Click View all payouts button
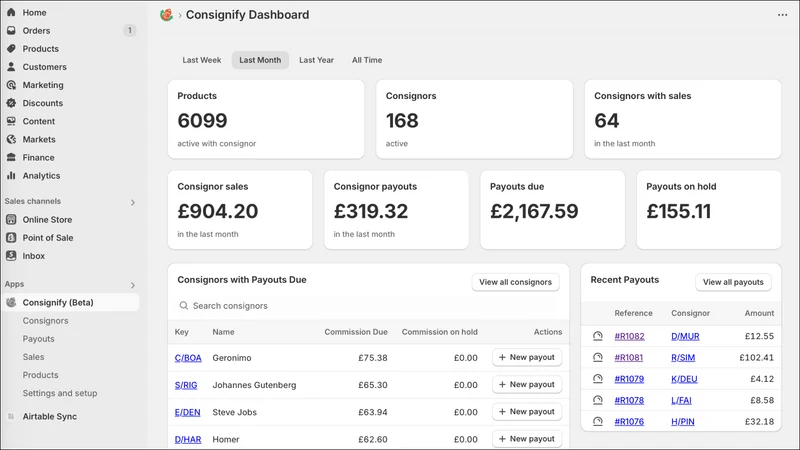The height and width of the screenshot is (450, 800). (733, 282)
